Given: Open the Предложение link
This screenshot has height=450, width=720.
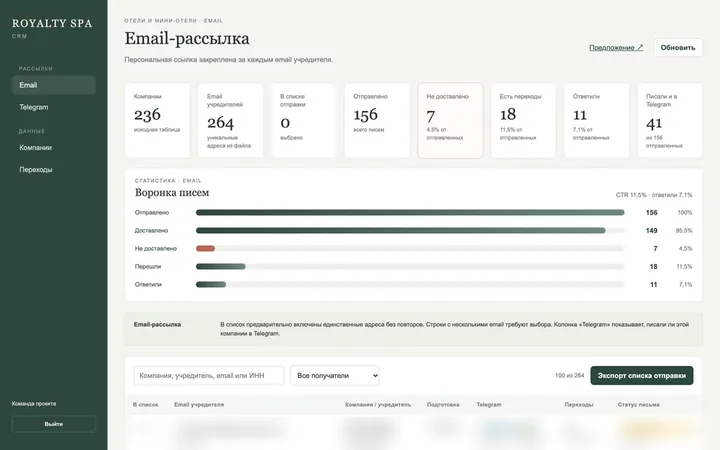Looking at the screenshot, I should pos(616,47).
